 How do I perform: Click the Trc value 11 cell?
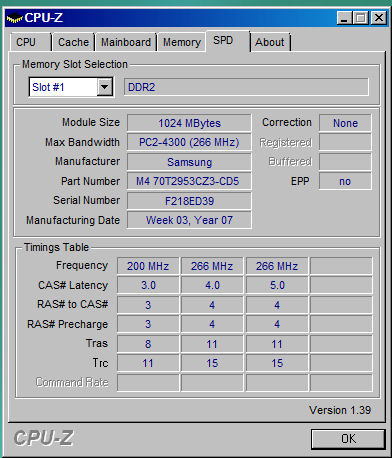coord(148,363)
